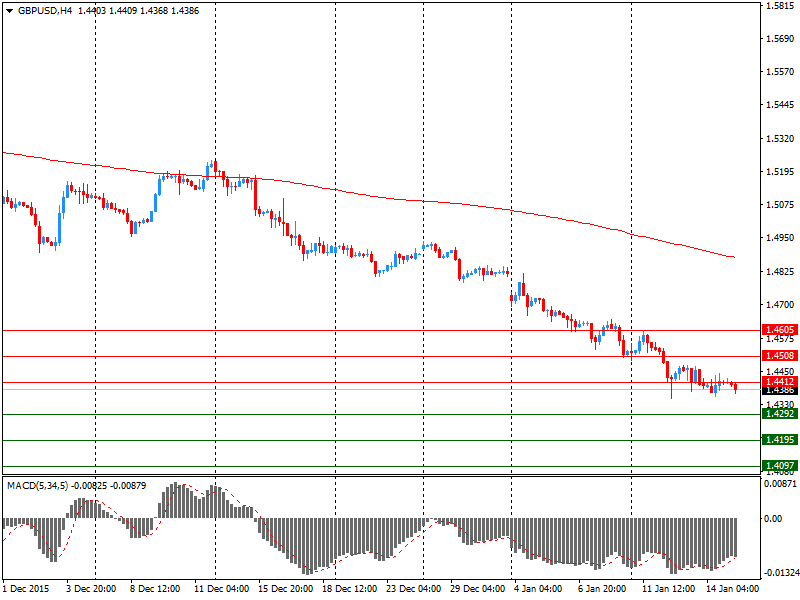This screenshot has height=600, width=800.
Task: Click the 11 Dec 04:00 time label
Action: pos(221,589)
